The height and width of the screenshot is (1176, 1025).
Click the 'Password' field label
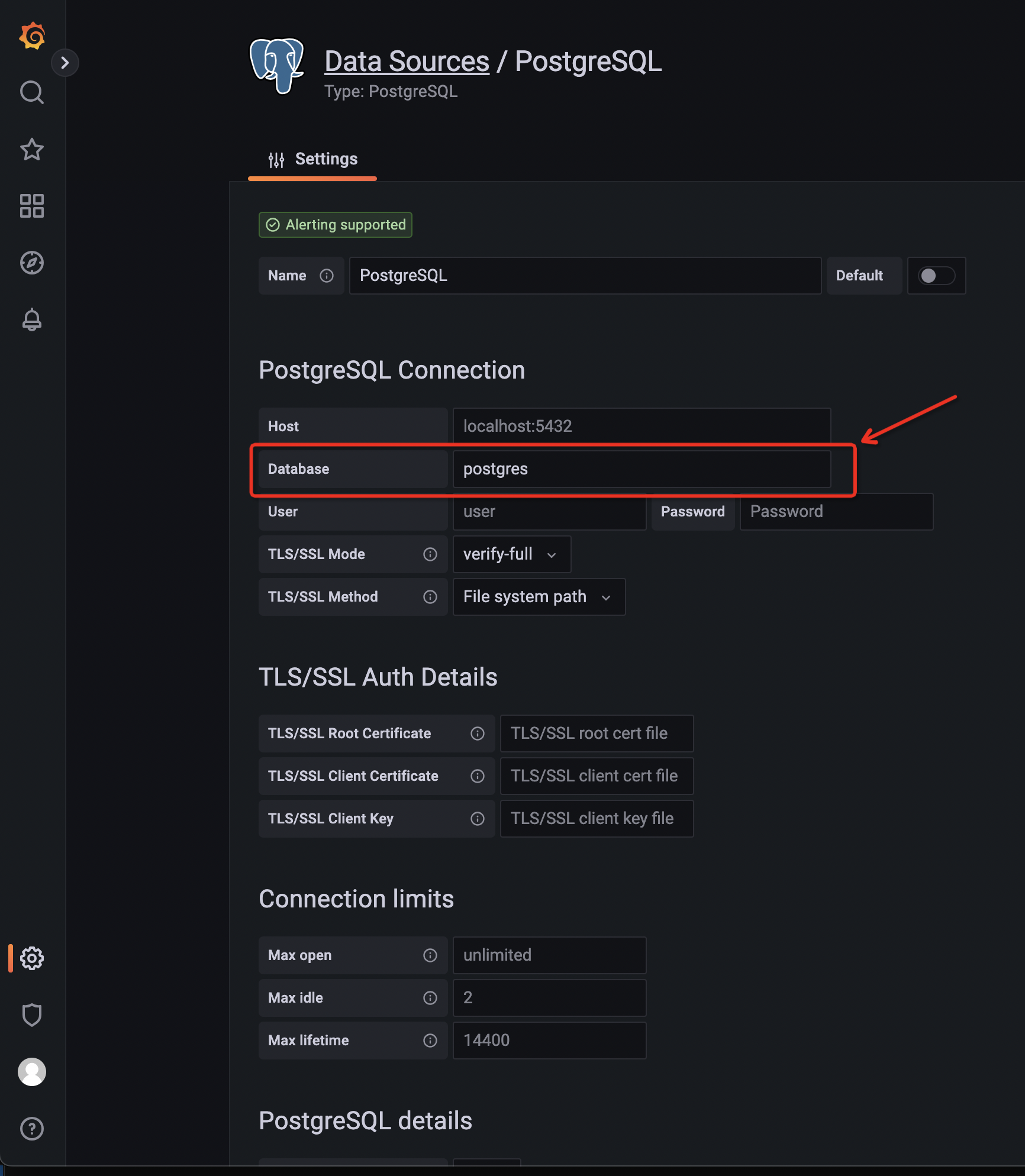[x=693, y=512]
